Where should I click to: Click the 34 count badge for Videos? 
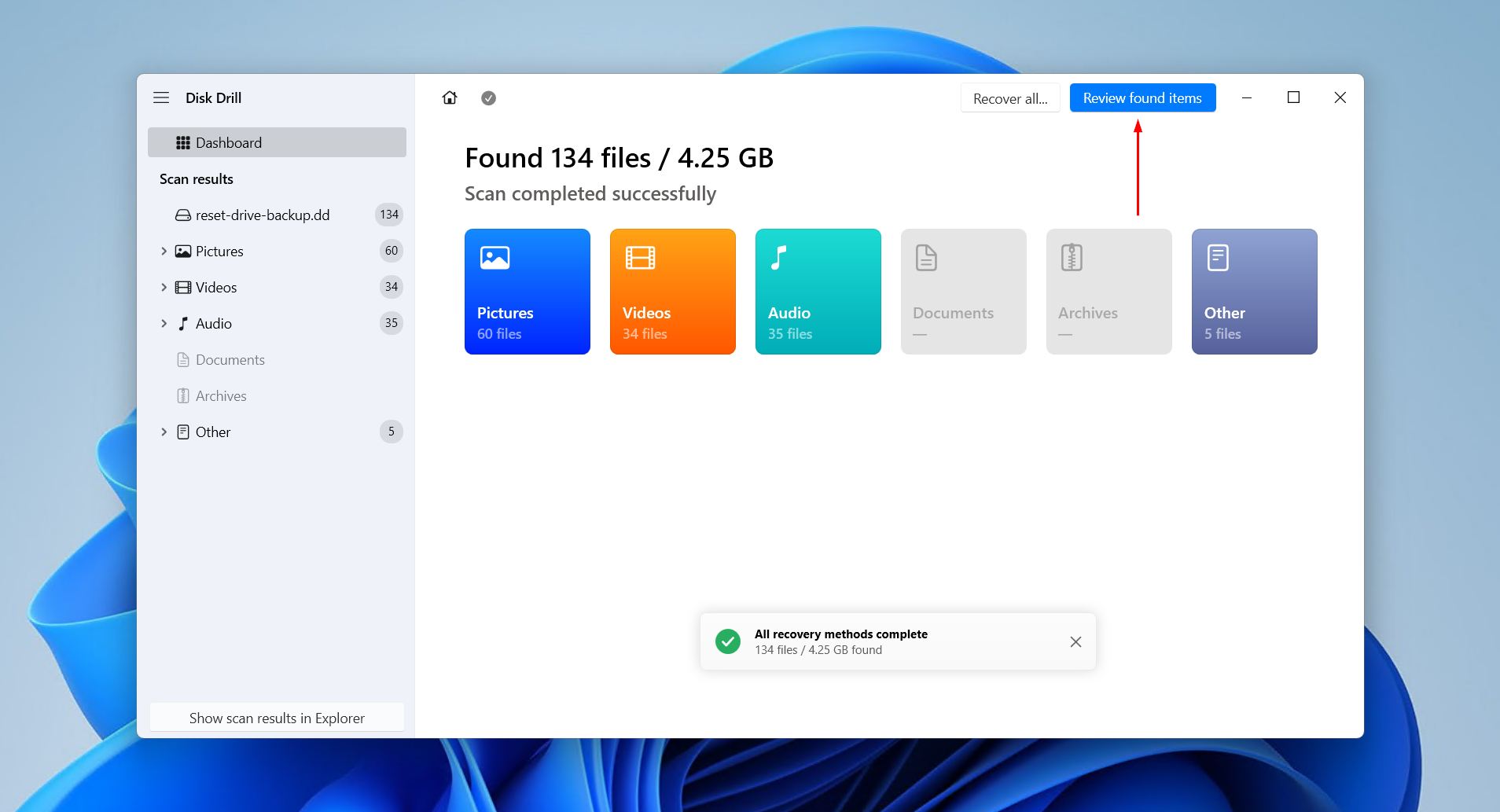tap(392, 287)
